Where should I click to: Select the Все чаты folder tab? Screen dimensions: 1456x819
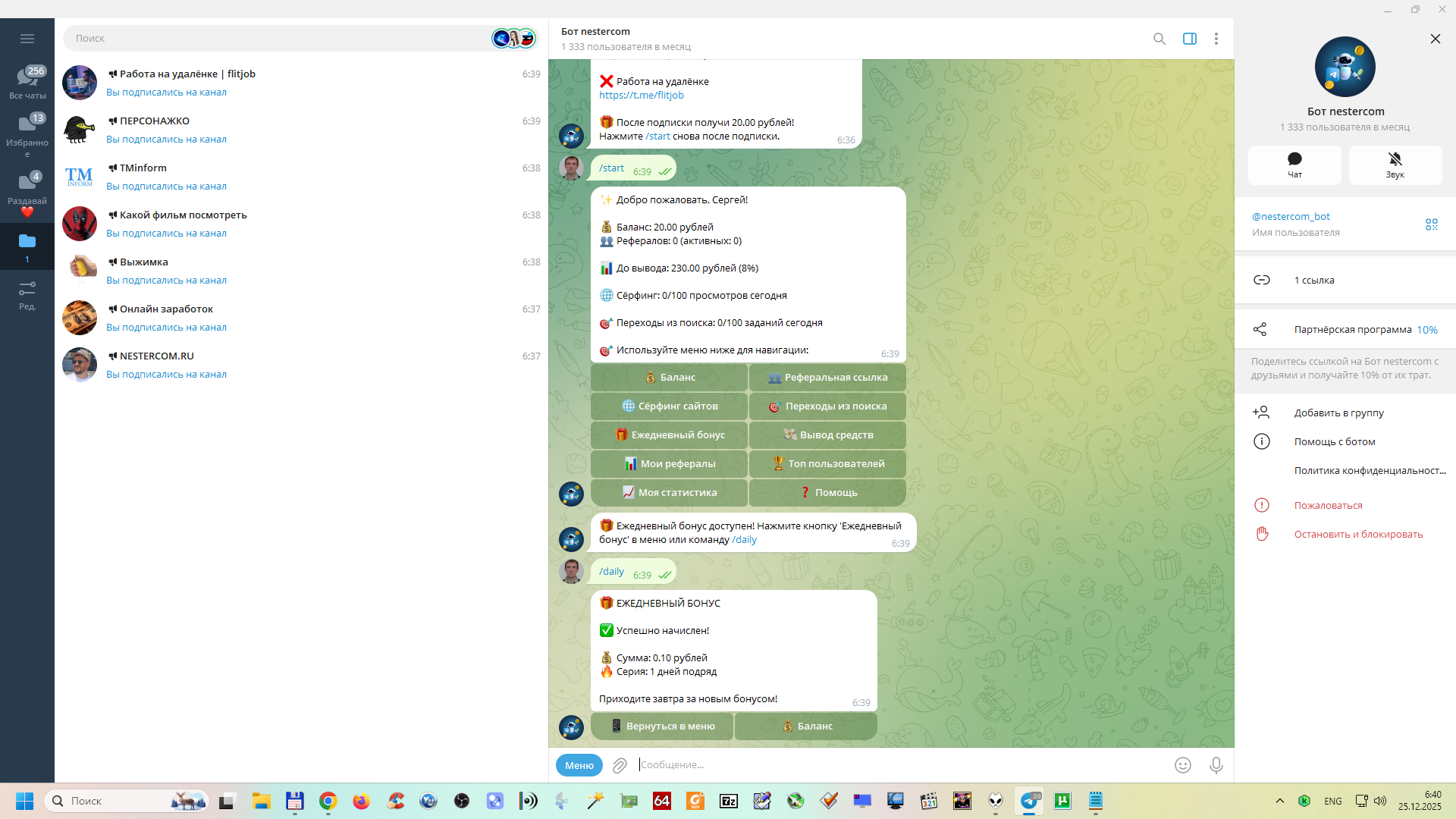coord(27,82)
